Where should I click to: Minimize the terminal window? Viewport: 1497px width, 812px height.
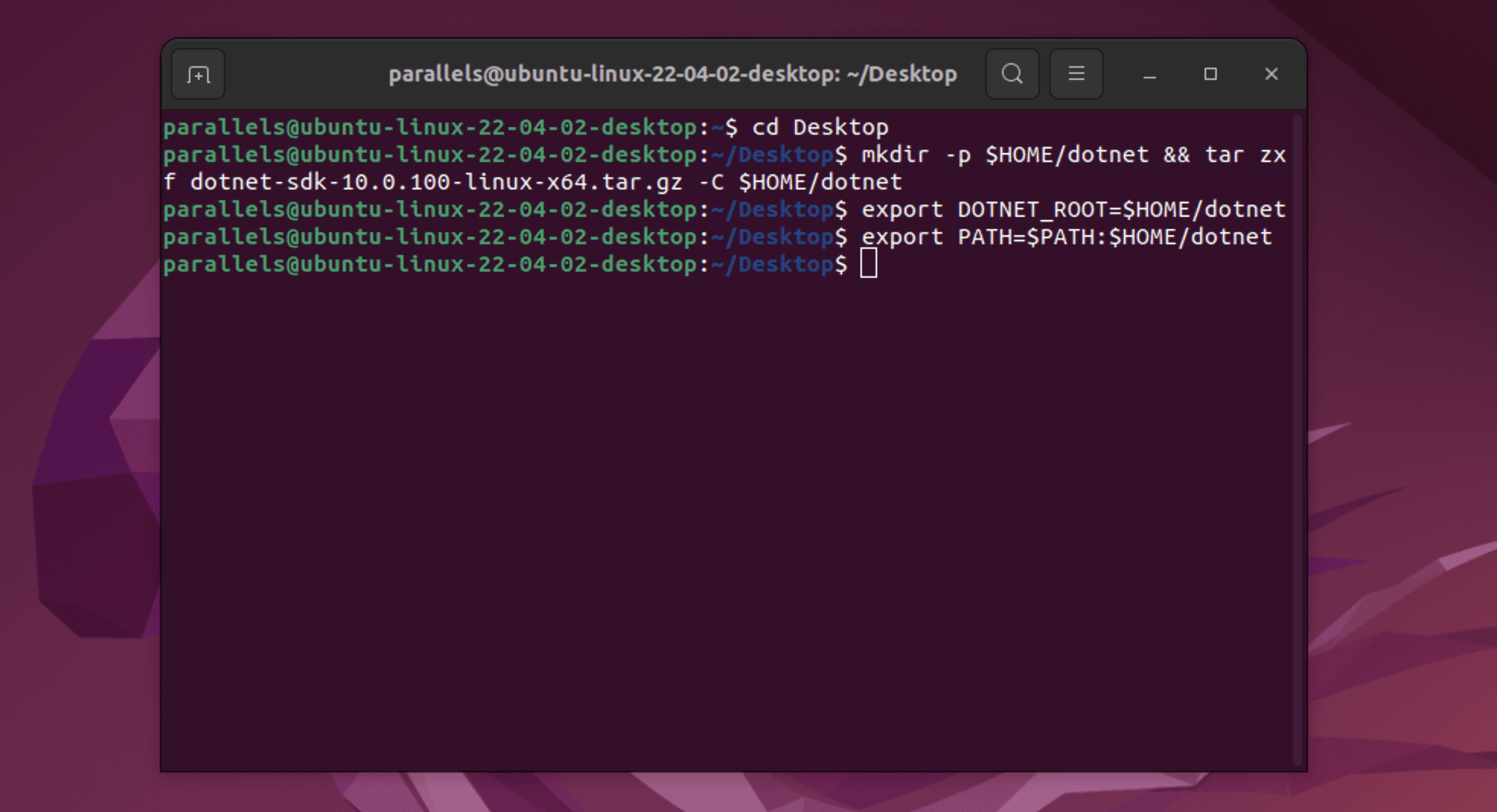pos(1150,75)
